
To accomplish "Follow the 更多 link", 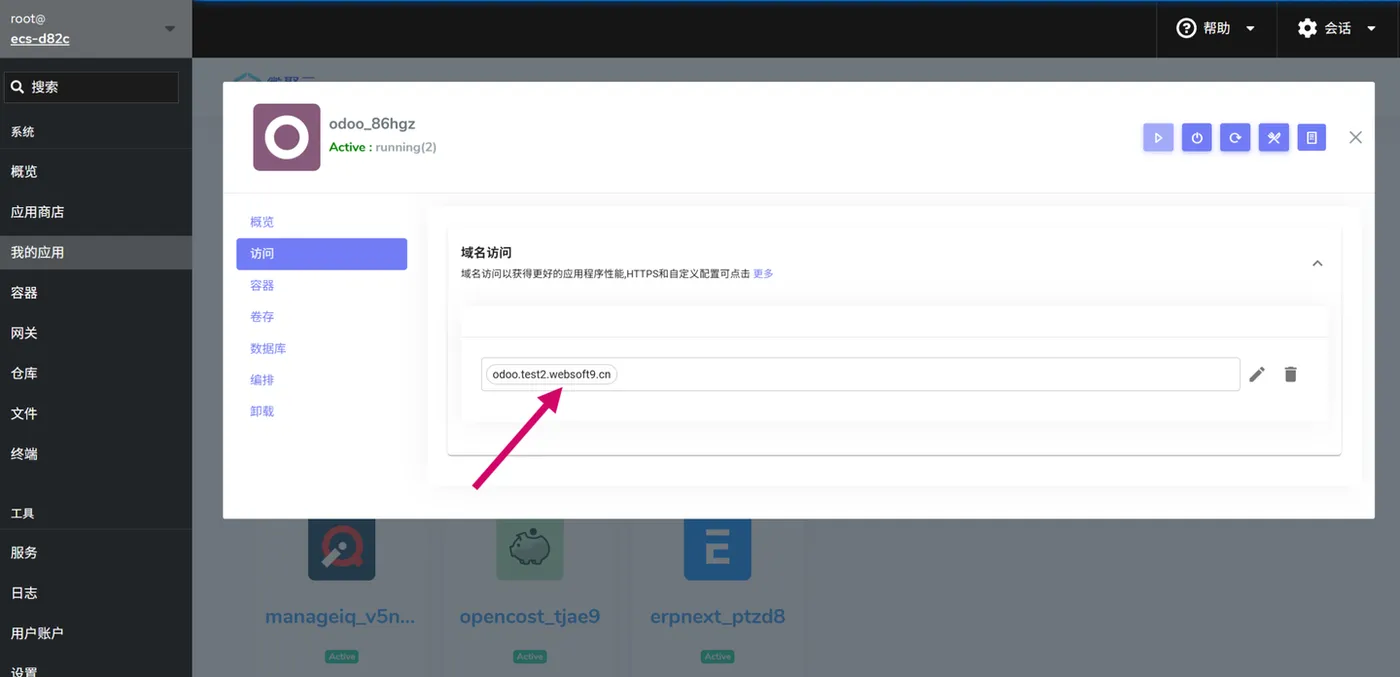I will click(763, 274).
